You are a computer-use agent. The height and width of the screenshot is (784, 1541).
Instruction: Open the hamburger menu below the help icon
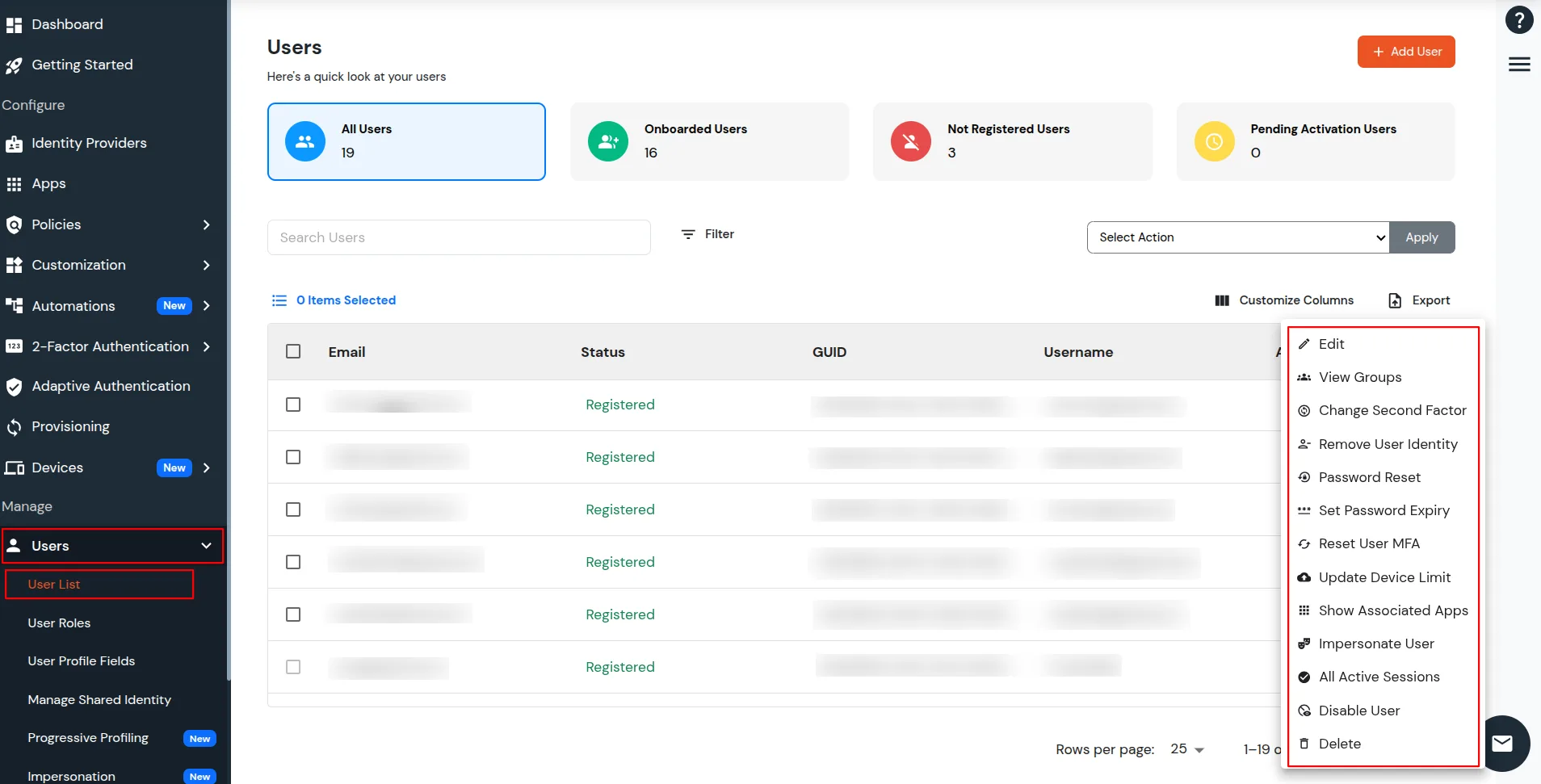pos(1521,64)
